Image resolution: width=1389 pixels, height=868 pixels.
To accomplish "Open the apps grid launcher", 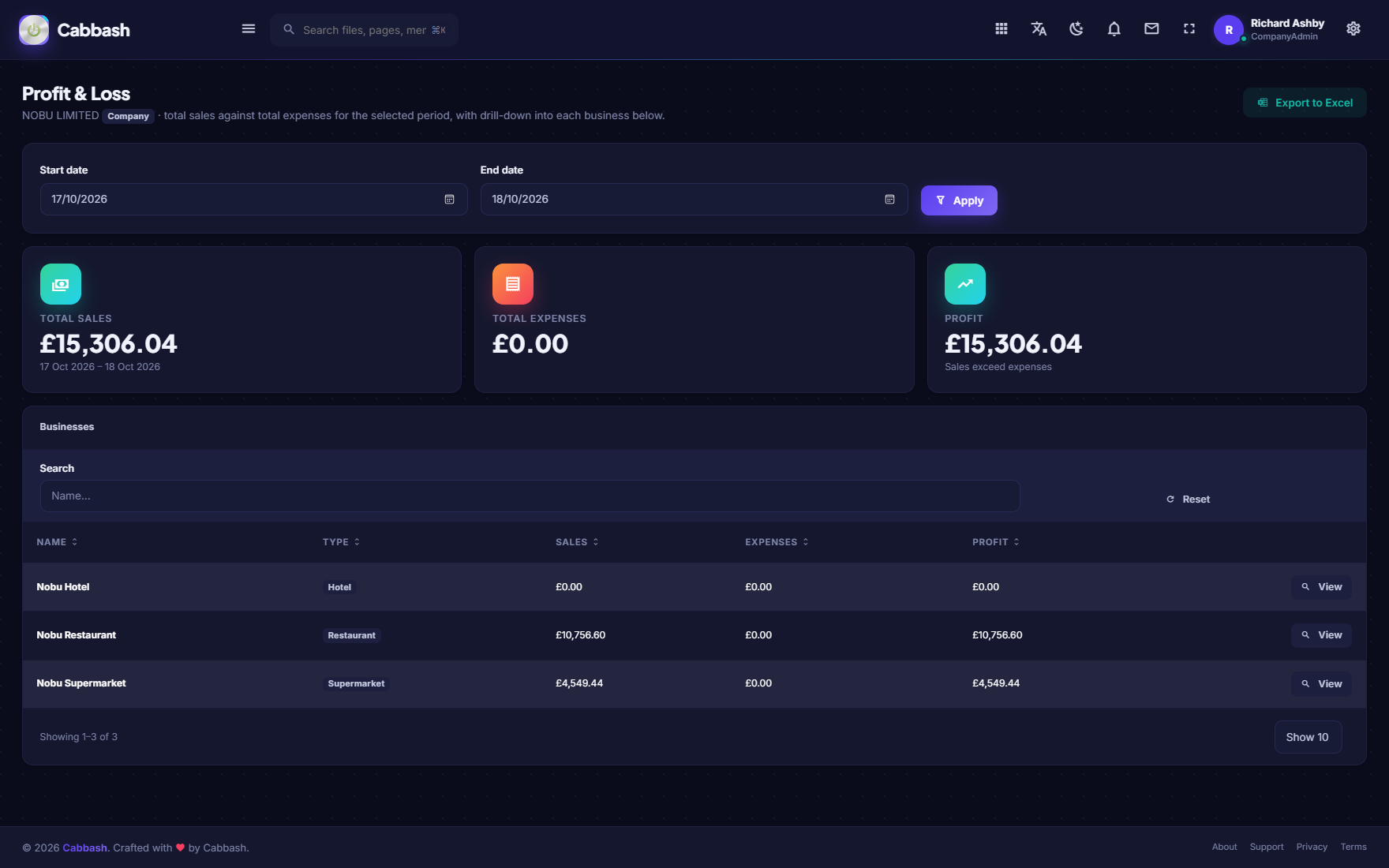I will click(x=1002, y=29).
